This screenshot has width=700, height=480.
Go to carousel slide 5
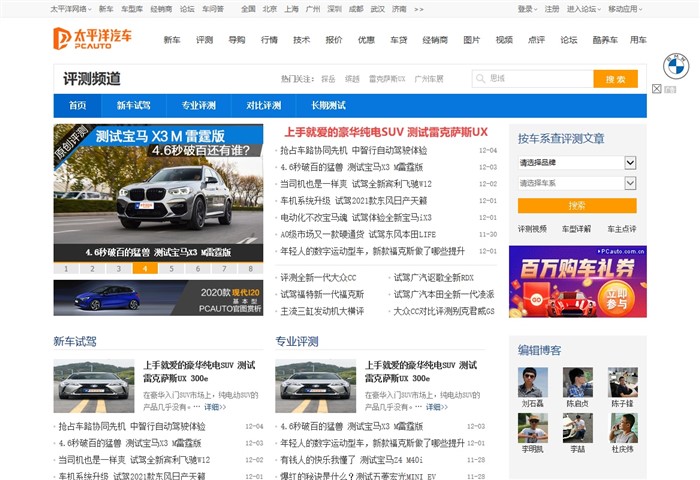[x=171, y=268]
